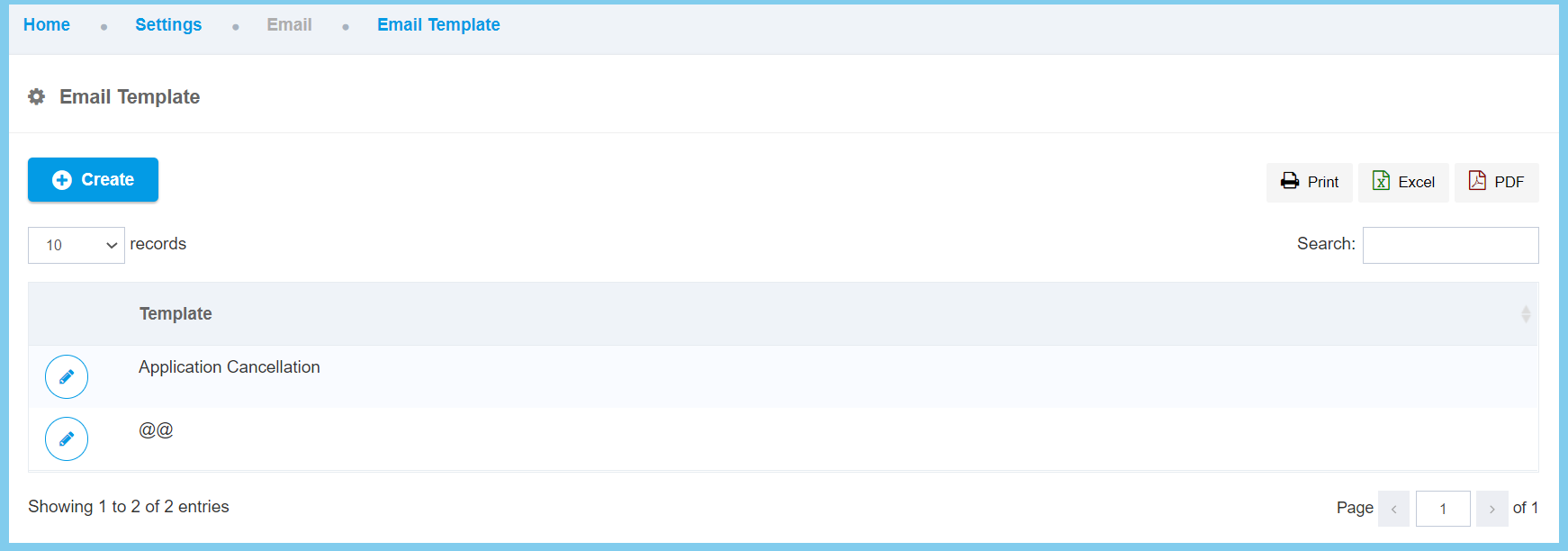The width and height of the screenshot is (1568, 551).
Task: Open the Home breadcrumb link
Action: click(x=47, y=25)
